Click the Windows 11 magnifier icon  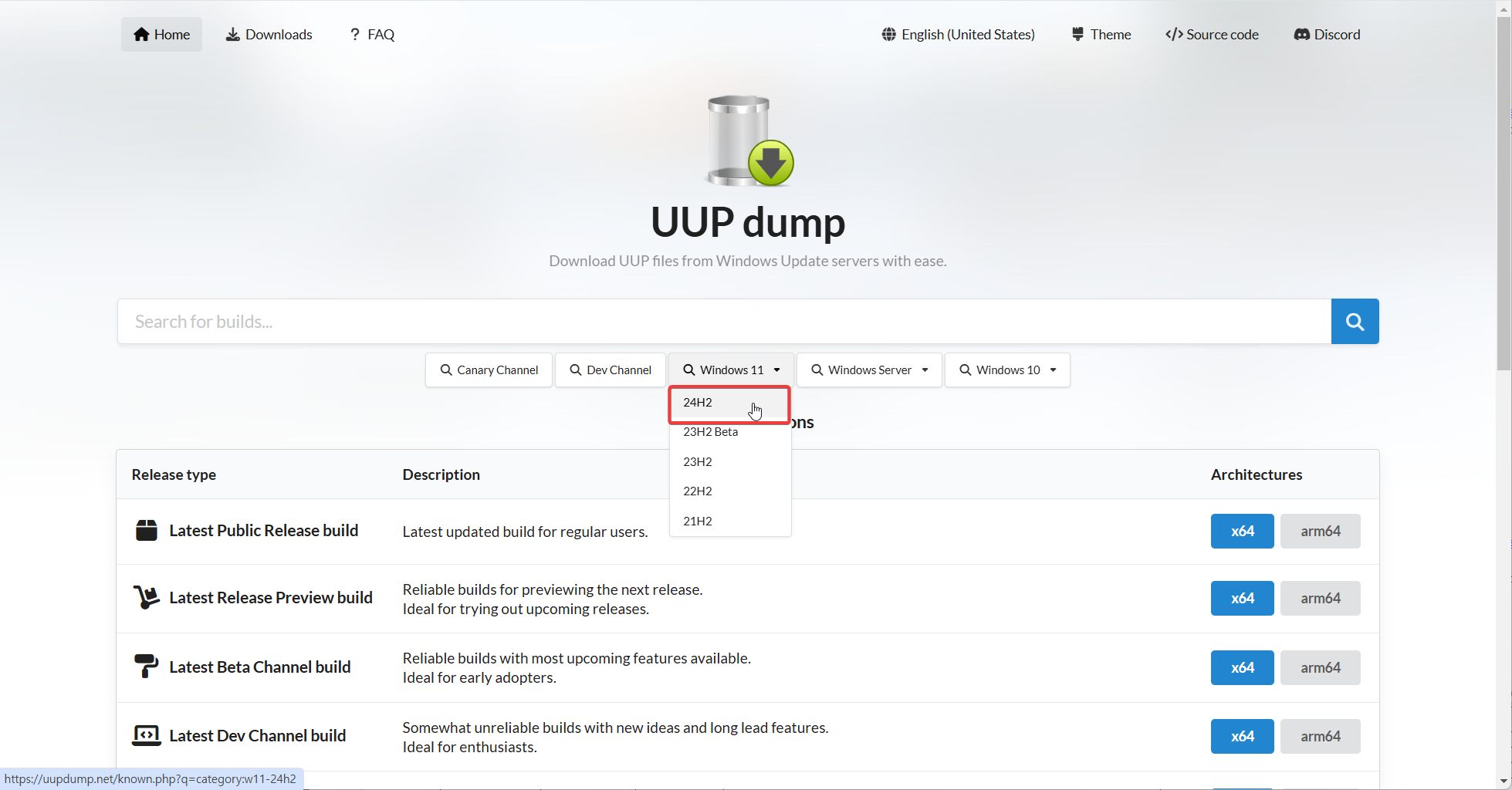pyautogui.click(x=689, y=370)
